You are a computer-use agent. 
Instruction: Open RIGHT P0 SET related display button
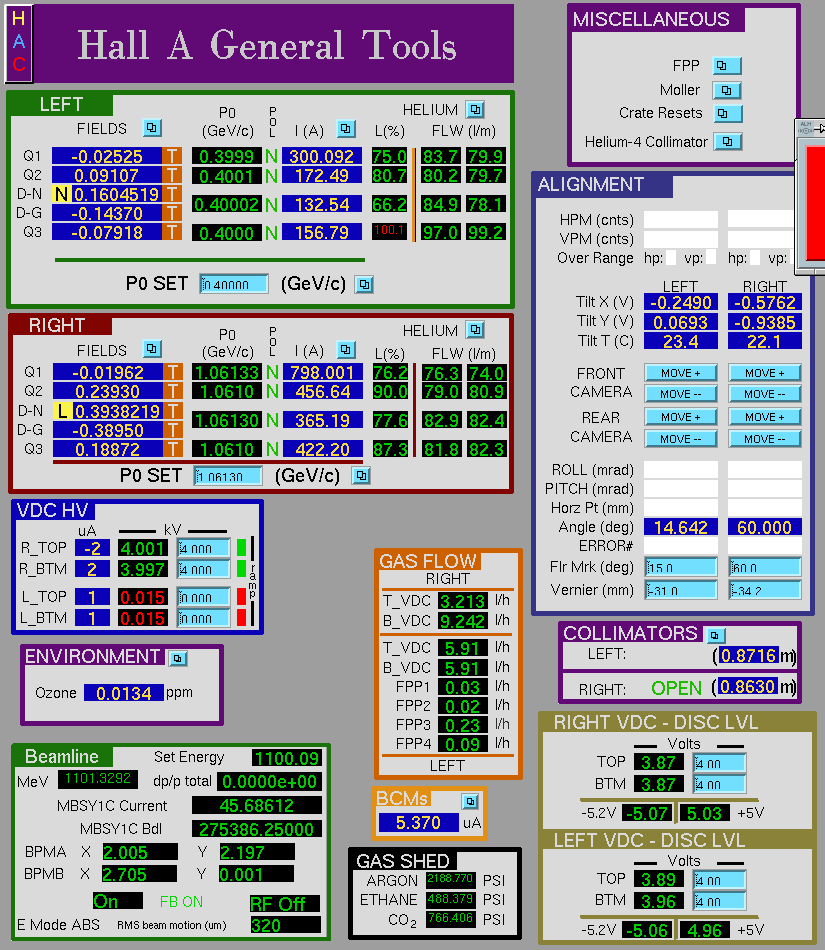pyautogui.click(x=362, y=476)
